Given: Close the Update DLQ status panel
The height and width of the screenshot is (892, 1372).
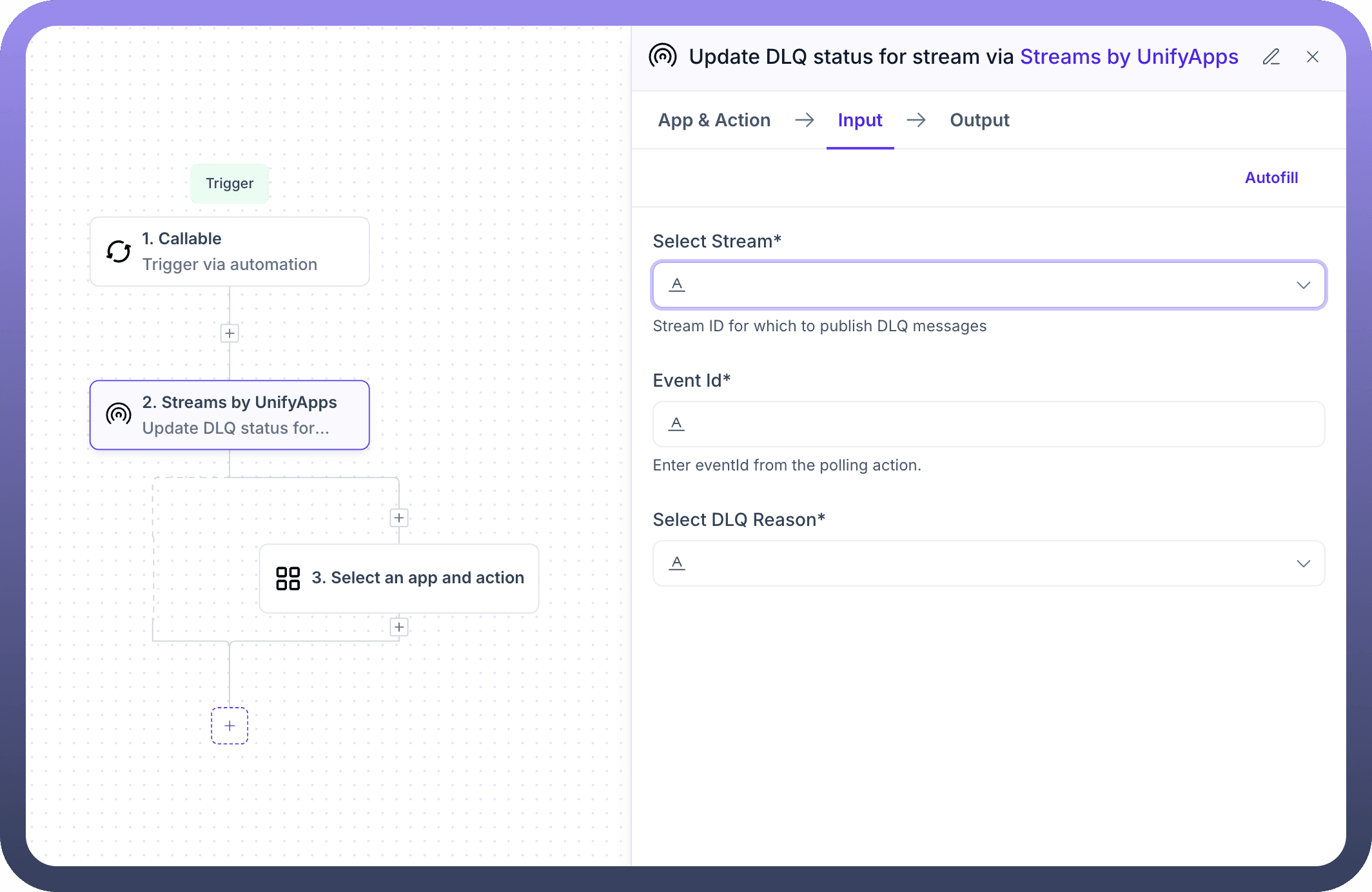Looking at the screenshot, I should coord(1312,57).
